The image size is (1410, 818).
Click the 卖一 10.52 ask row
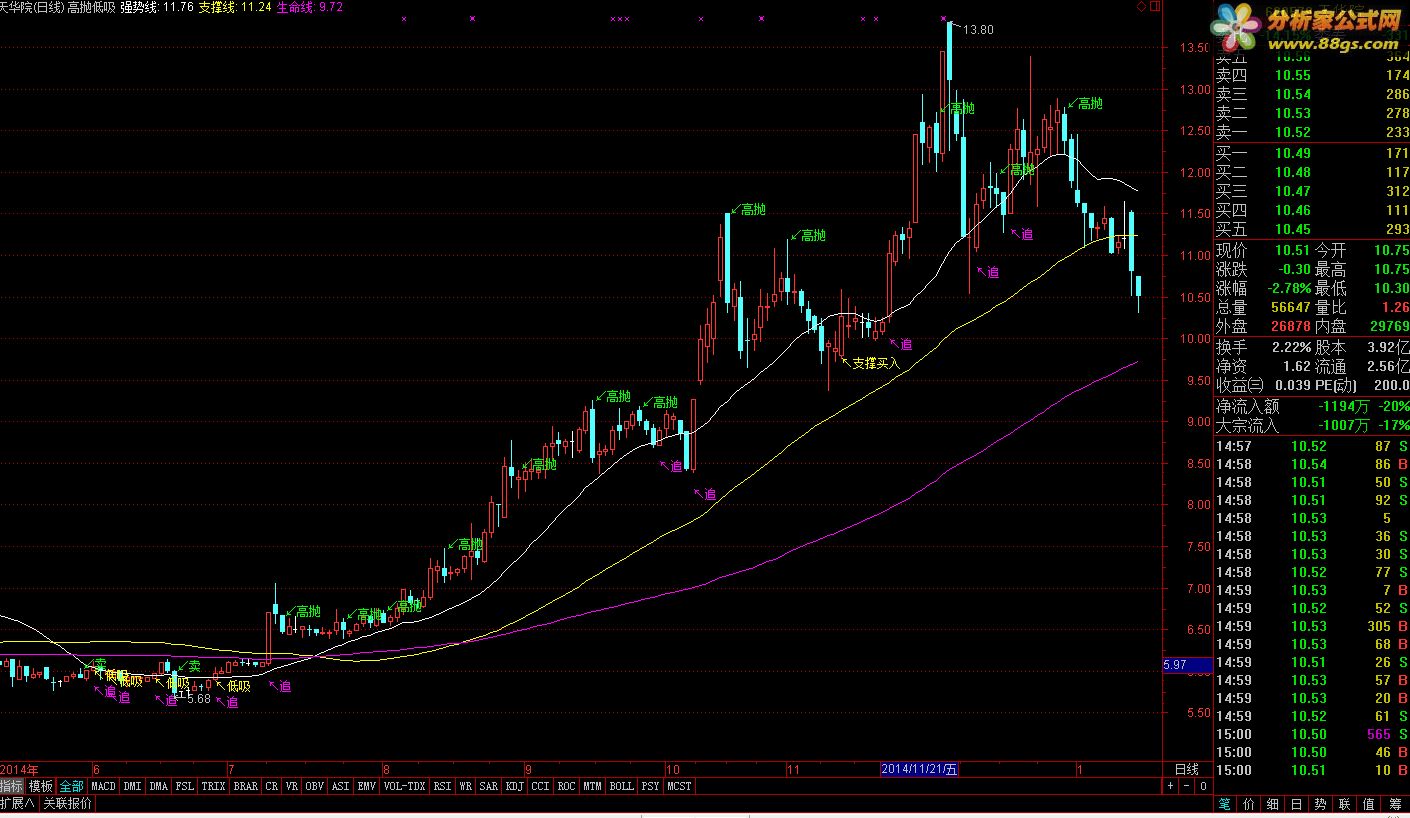[x=1311, y=132]
